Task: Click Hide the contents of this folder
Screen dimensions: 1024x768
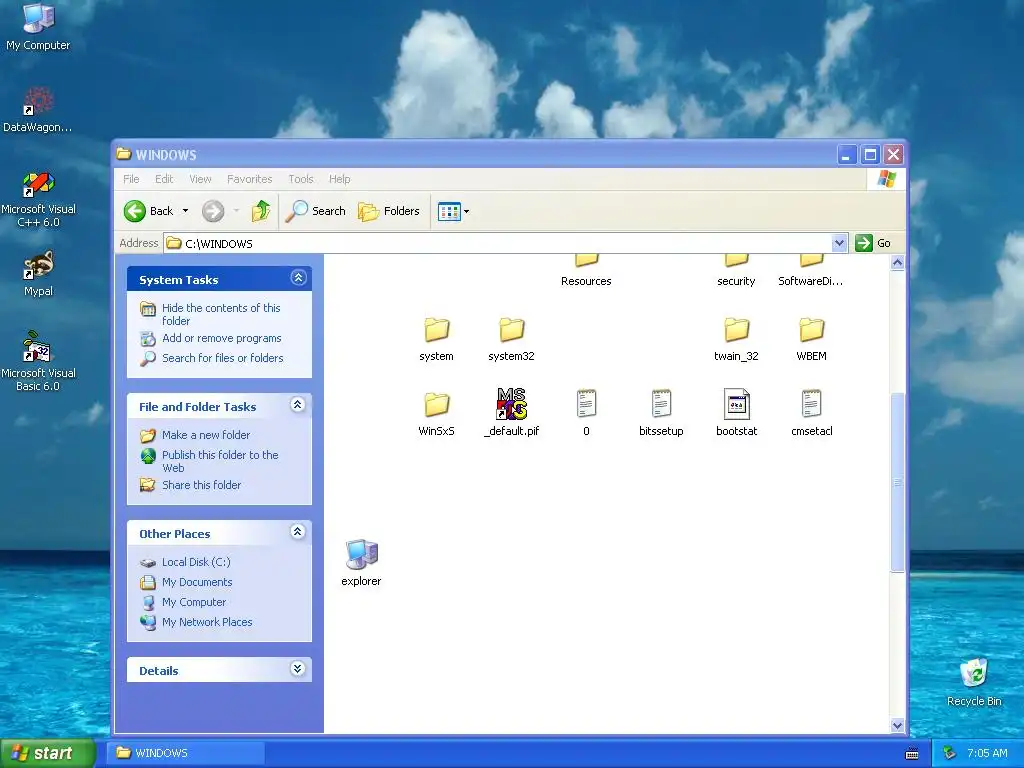Action: 221,314
